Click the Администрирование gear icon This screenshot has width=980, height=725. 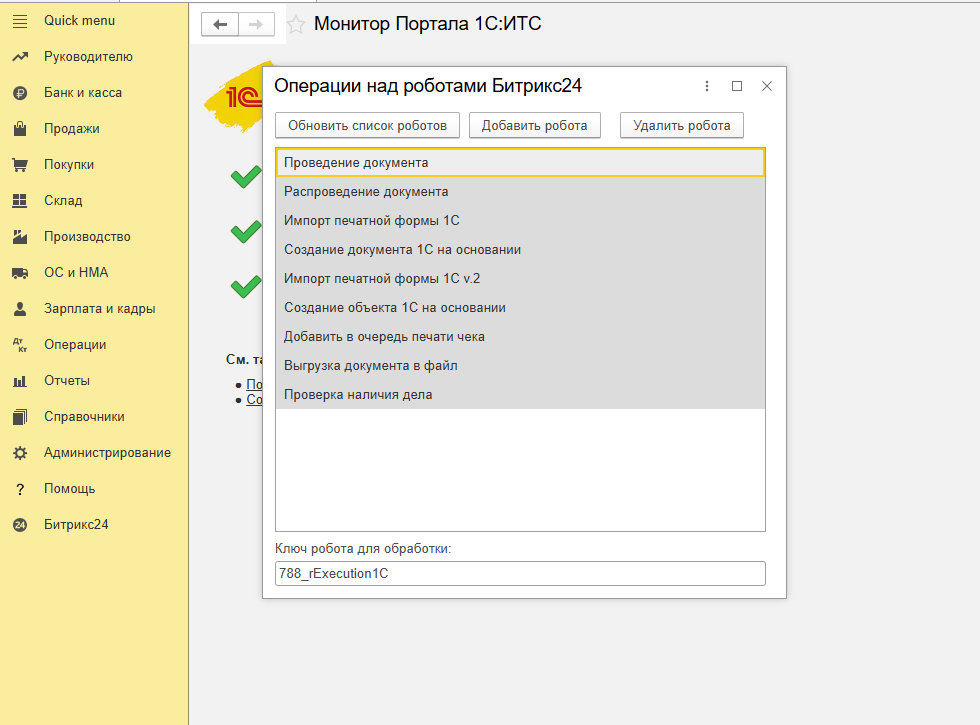19,453
